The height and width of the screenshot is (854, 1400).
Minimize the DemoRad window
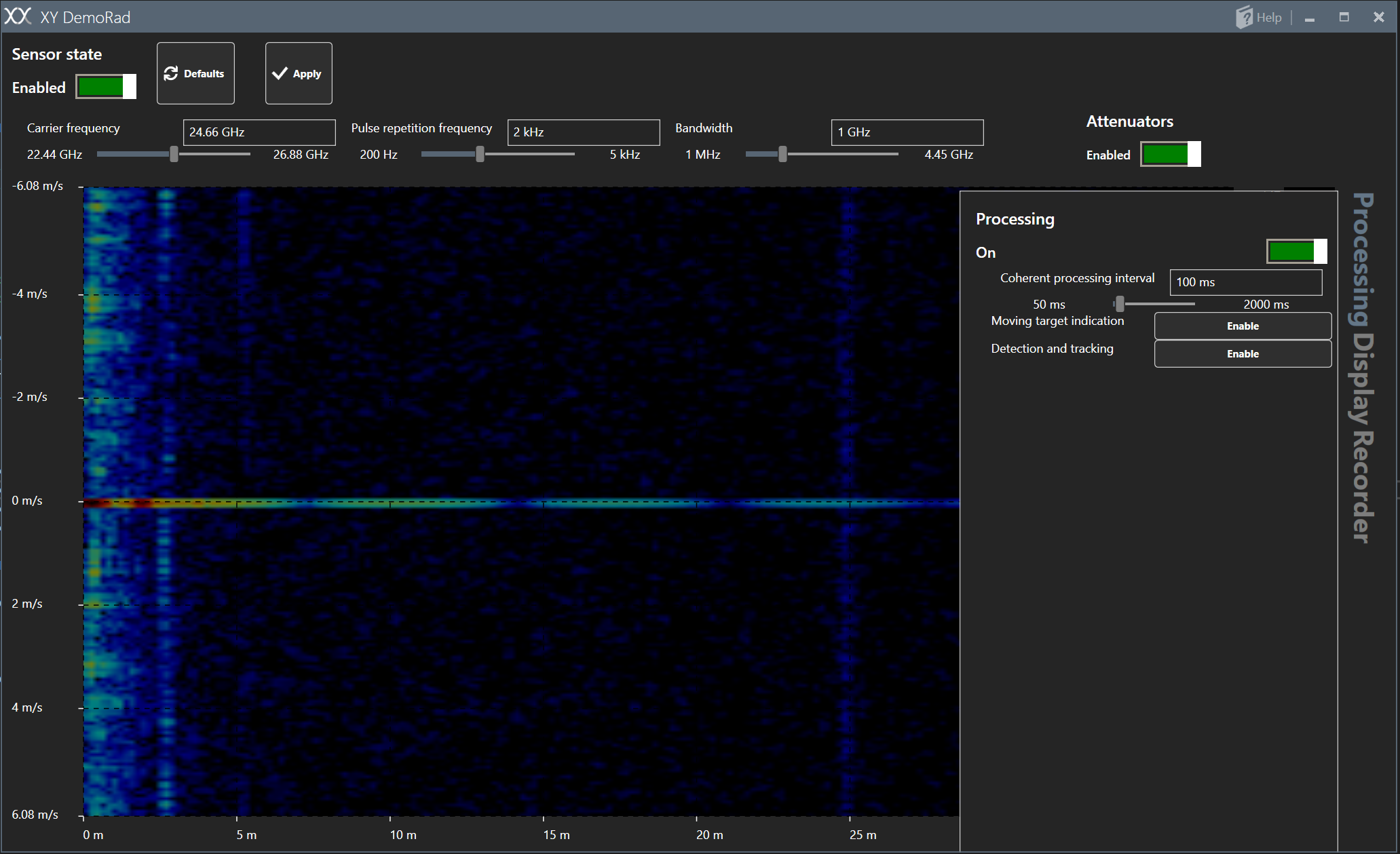tap(1310, 18)
